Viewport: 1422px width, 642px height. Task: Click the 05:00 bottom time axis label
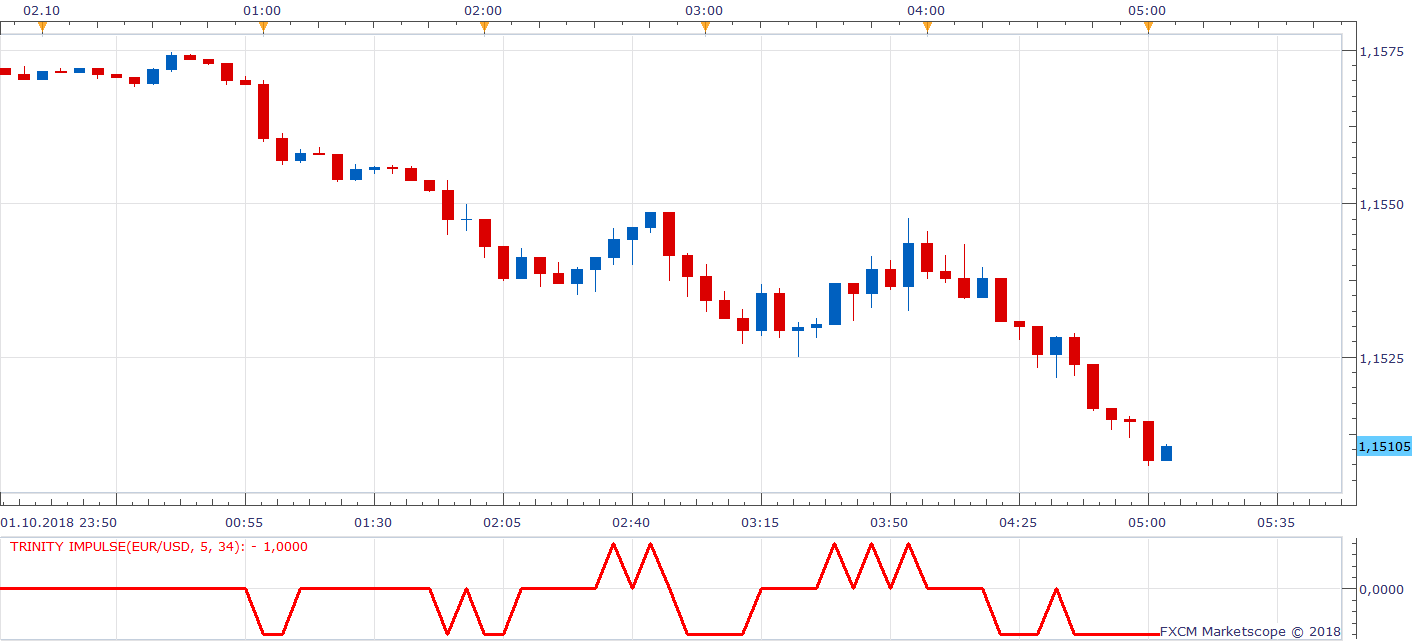coord(1147,523)
